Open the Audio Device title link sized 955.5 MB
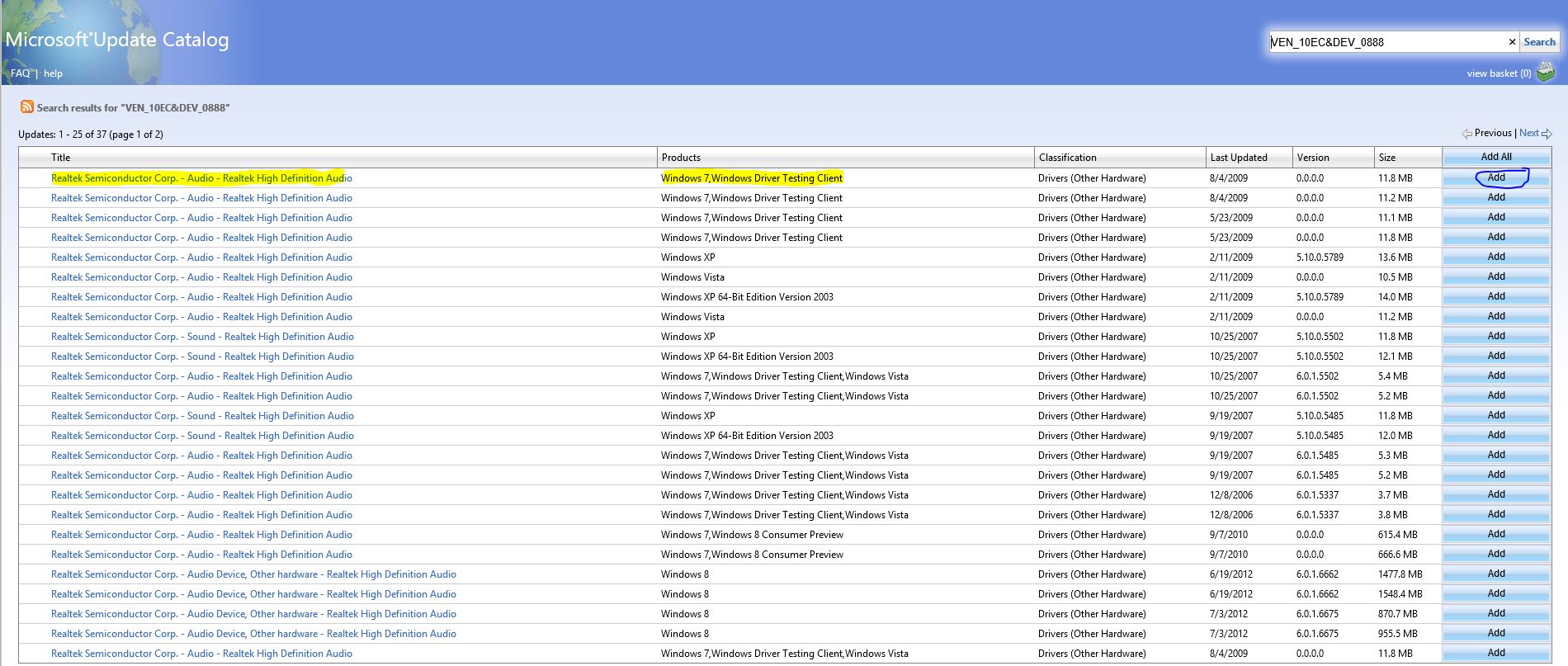The height and width of the screenshot is (666, 1568). [x=253, y=634]
